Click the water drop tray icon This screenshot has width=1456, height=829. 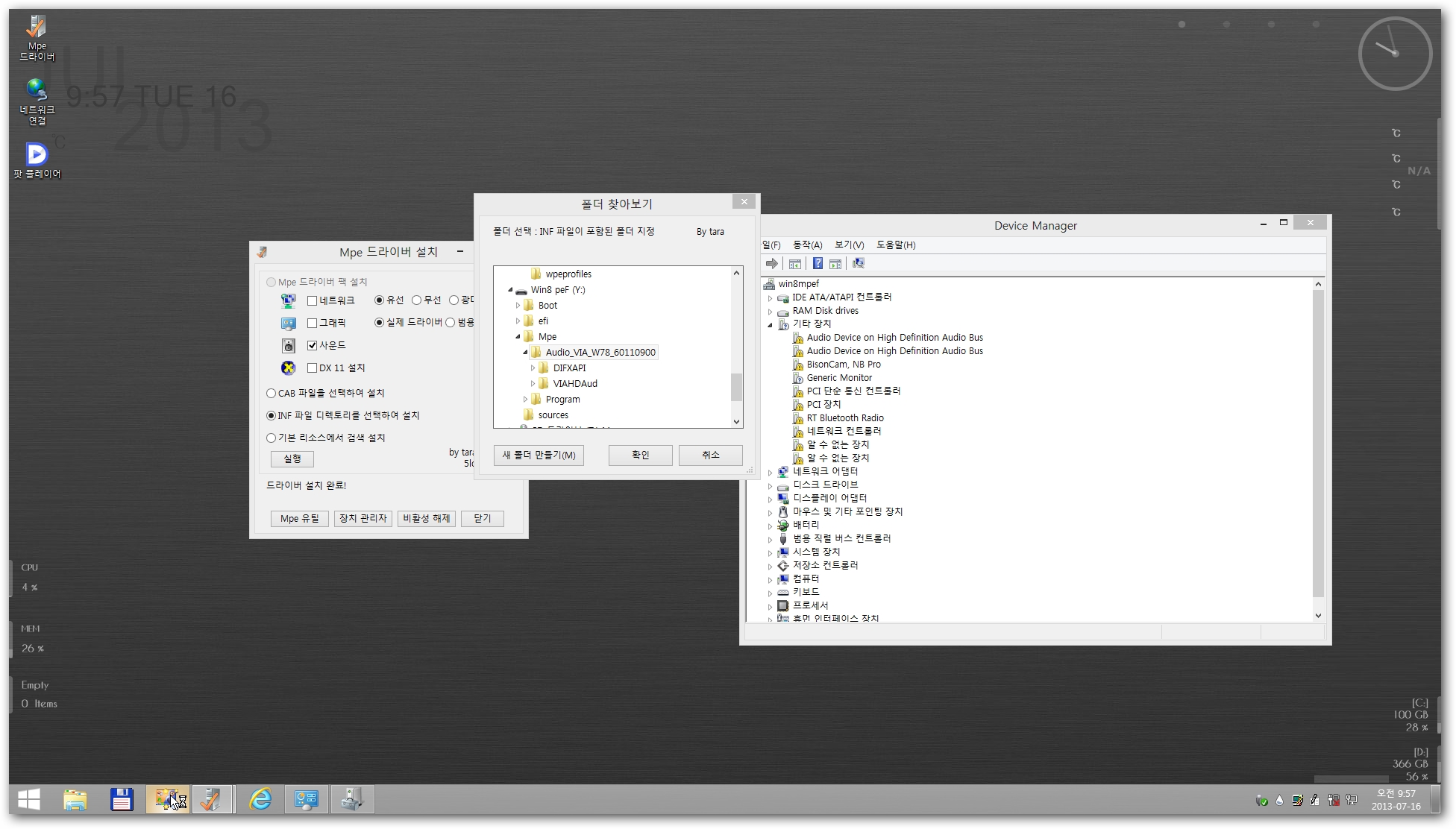point(1280,801)
